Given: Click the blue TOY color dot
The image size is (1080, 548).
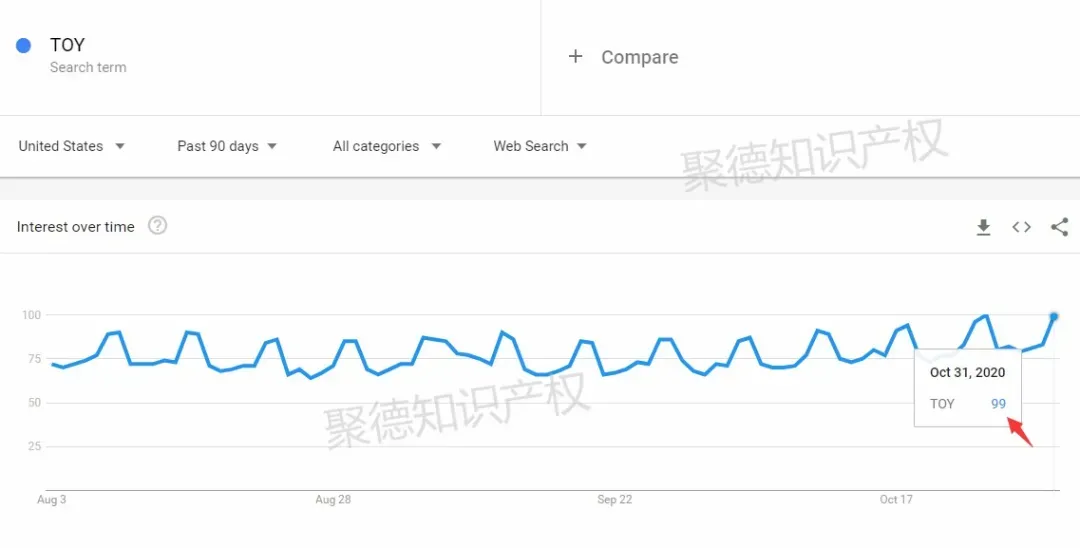Looking at the screenshot, I should (x=23, y=45).
